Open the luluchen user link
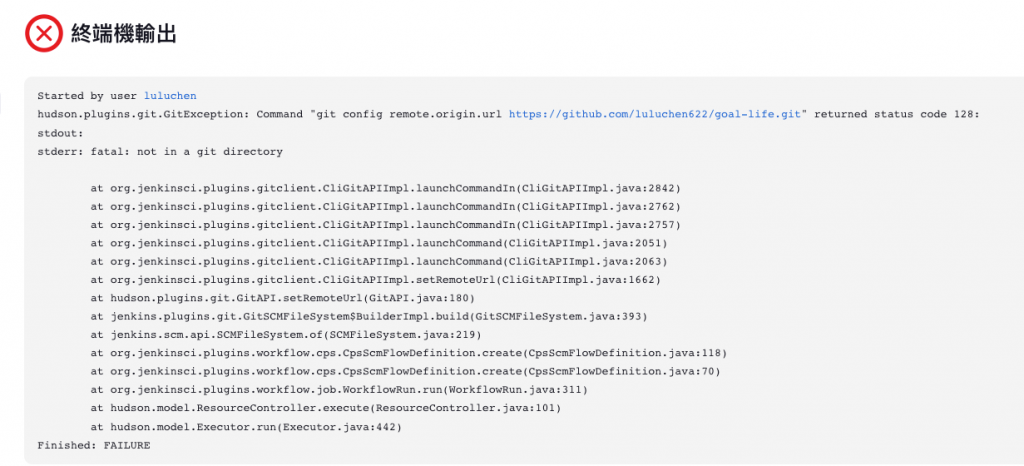Viewport: 1024px width, 466px height. click(x=170, y=96)
